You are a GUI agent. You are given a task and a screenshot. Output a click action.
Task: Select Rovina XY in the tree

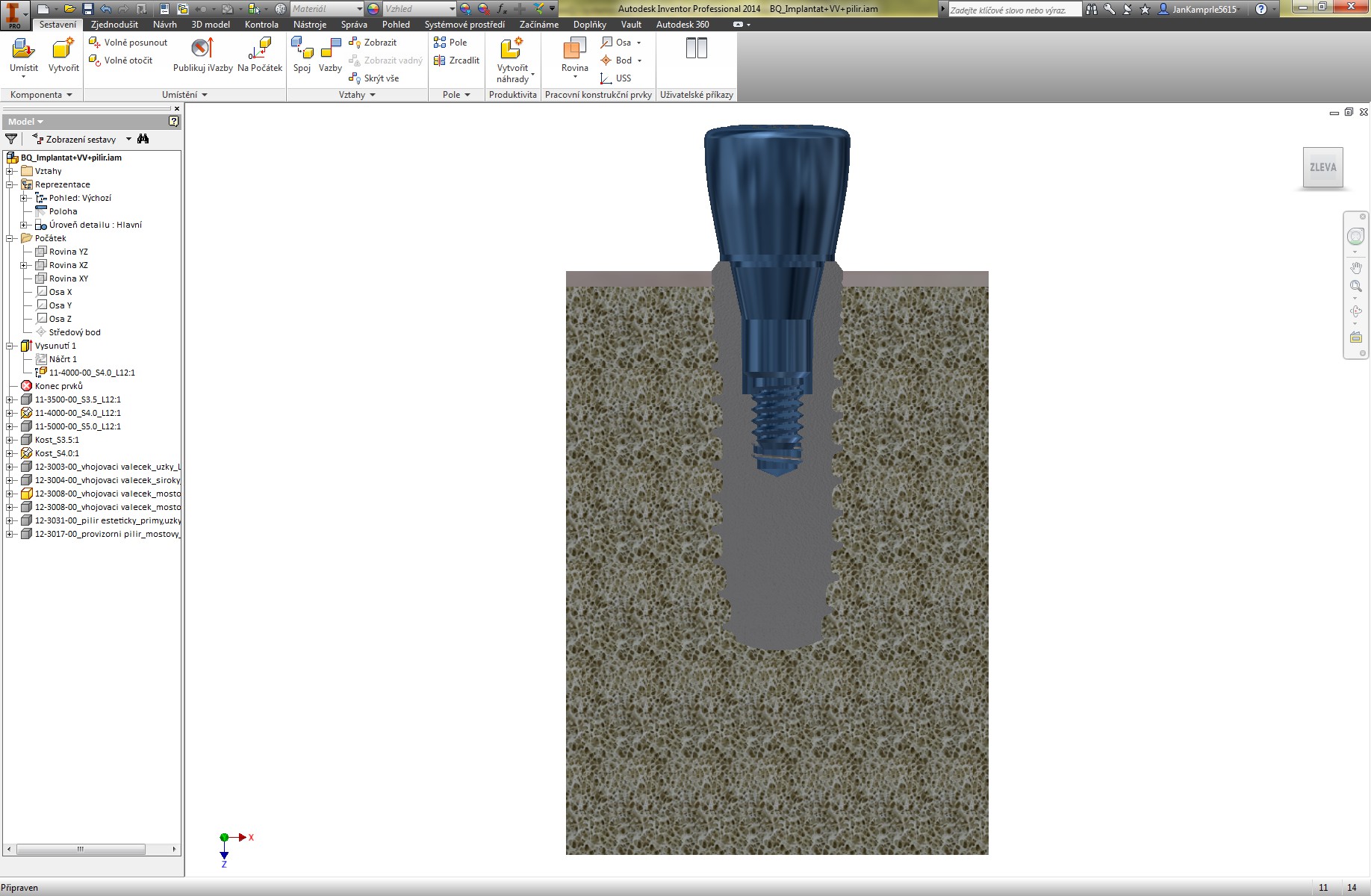pyautogui.click(x=62, y=279)
